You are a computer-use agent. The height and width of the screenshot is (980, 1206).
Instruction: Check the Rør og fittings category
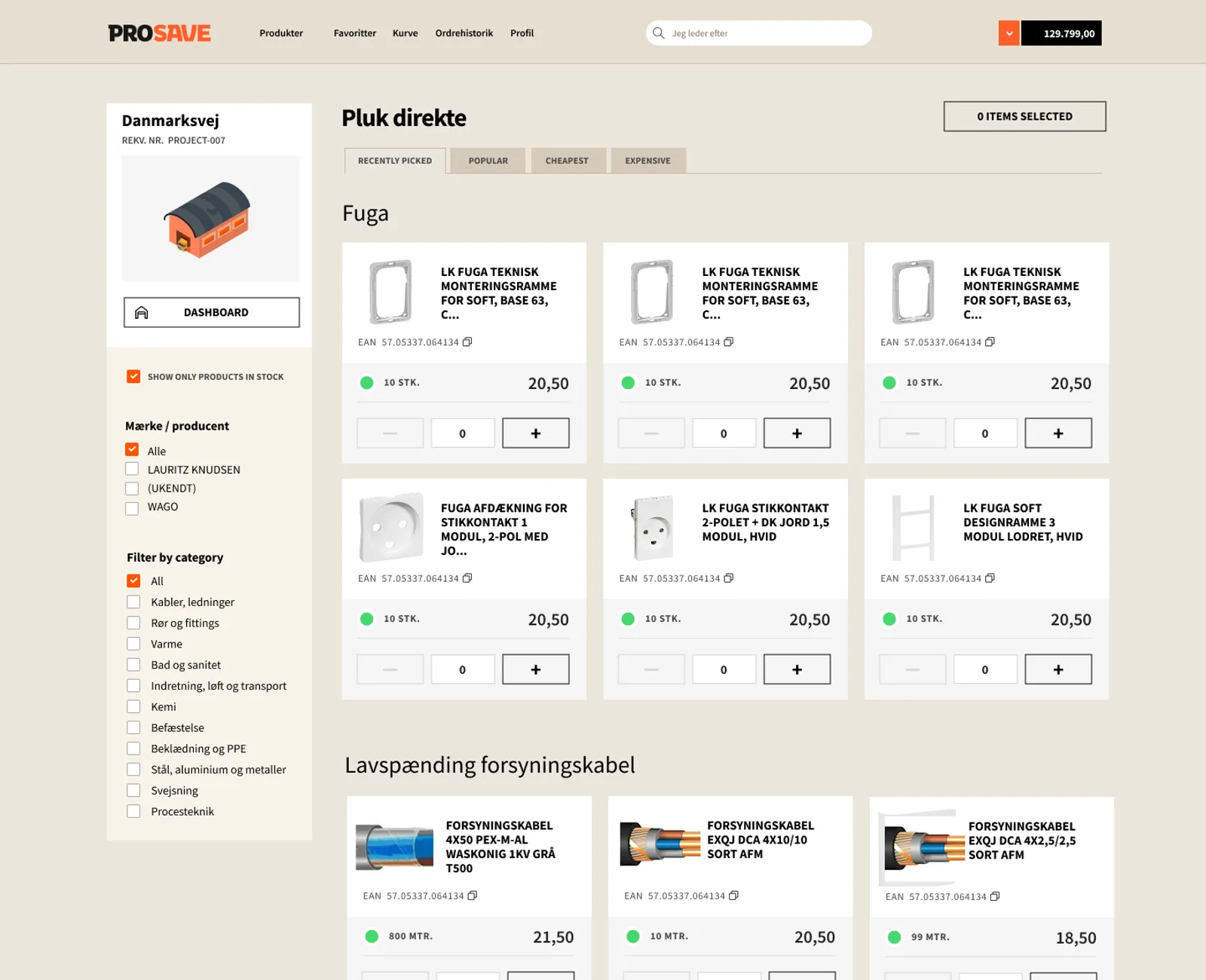pos(133,623)
